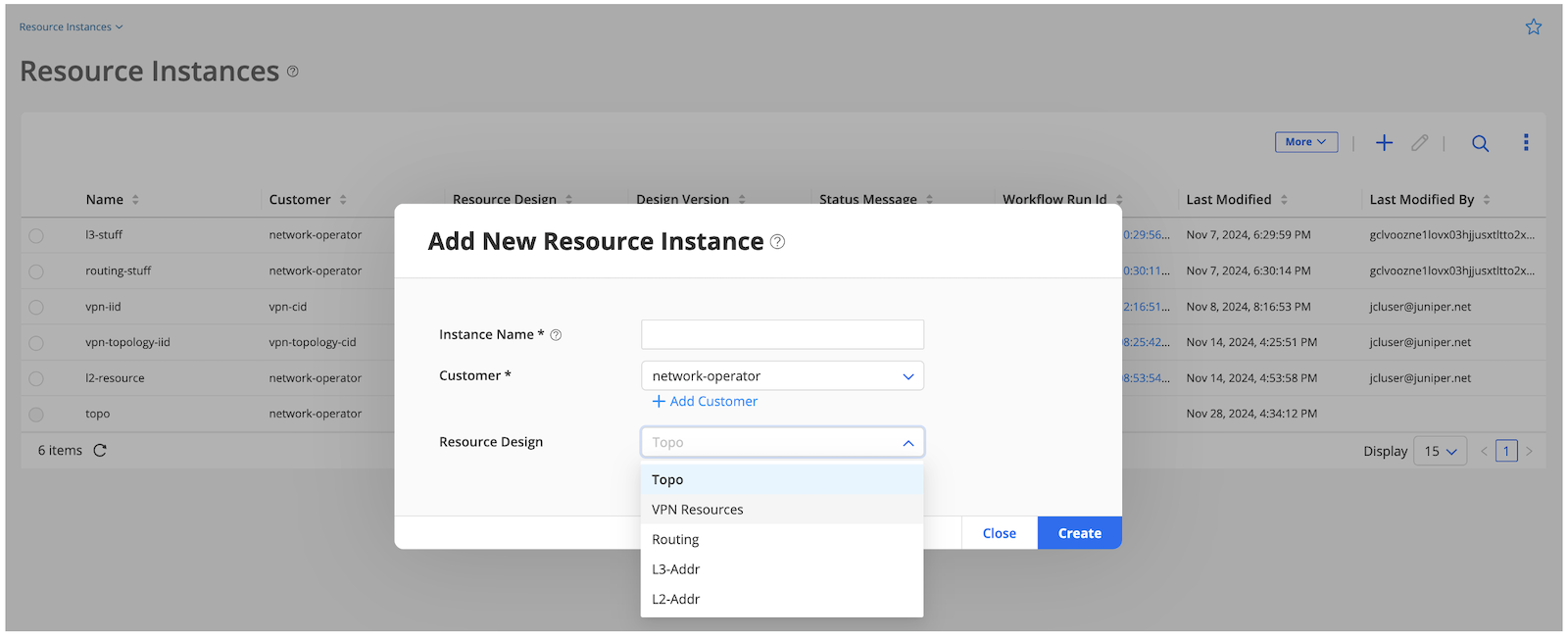Select radio button for vpn-topology-iid row
This screenshot has height=638, width=1568.
pos(36,343)
